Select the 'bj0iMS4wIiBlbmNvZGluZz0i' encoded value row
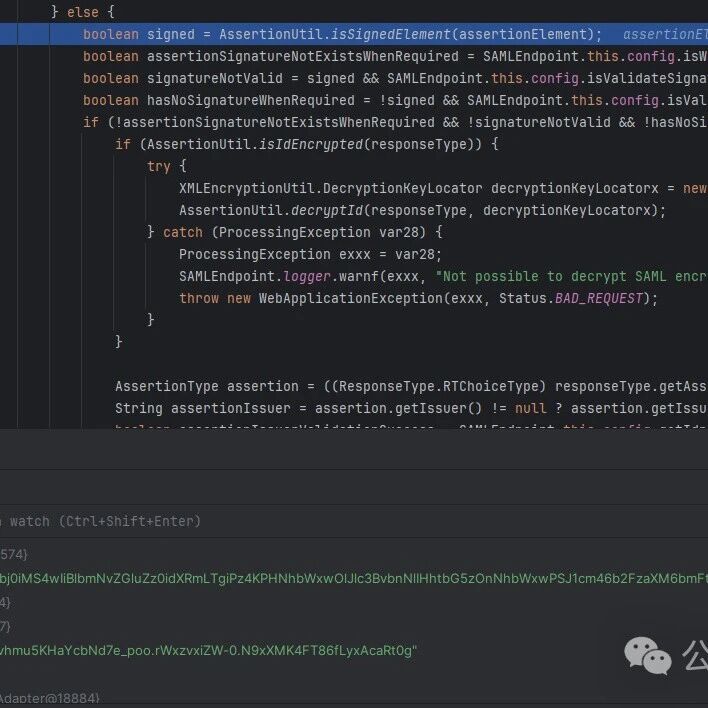The width and height of the screenshot is (708, 708). [354, 578]
